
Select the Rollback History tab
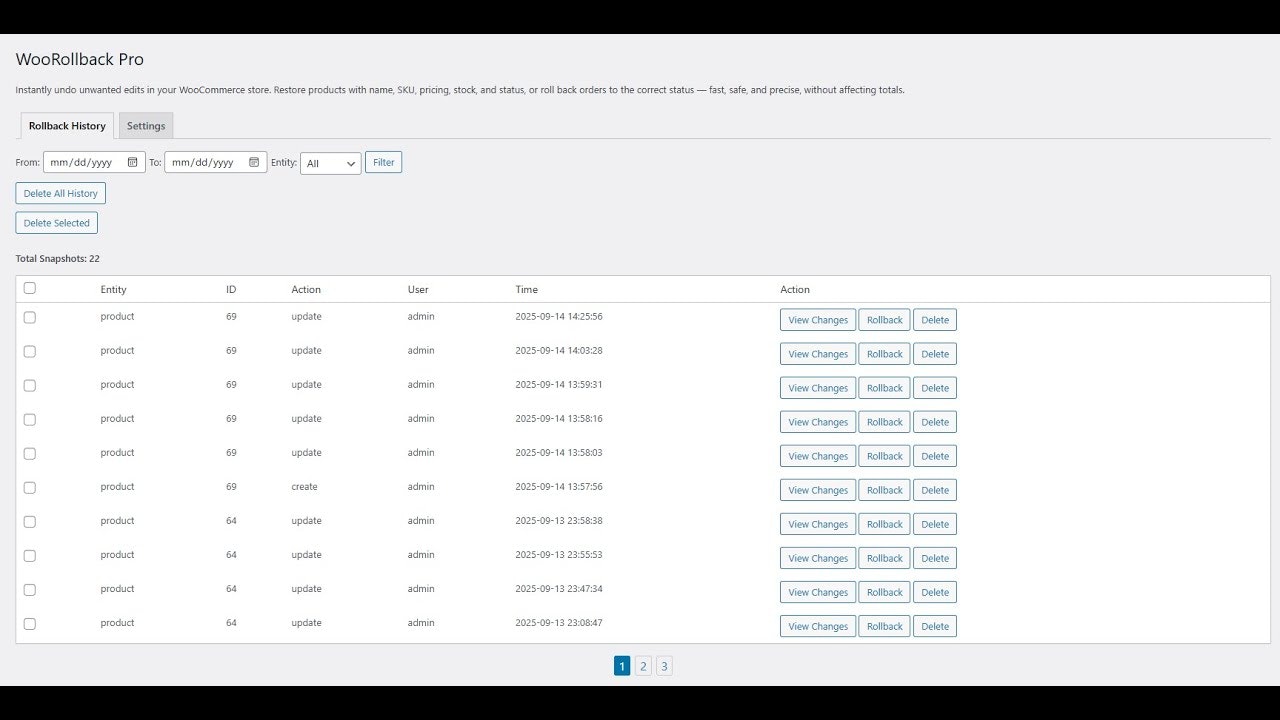click(67, 126)
